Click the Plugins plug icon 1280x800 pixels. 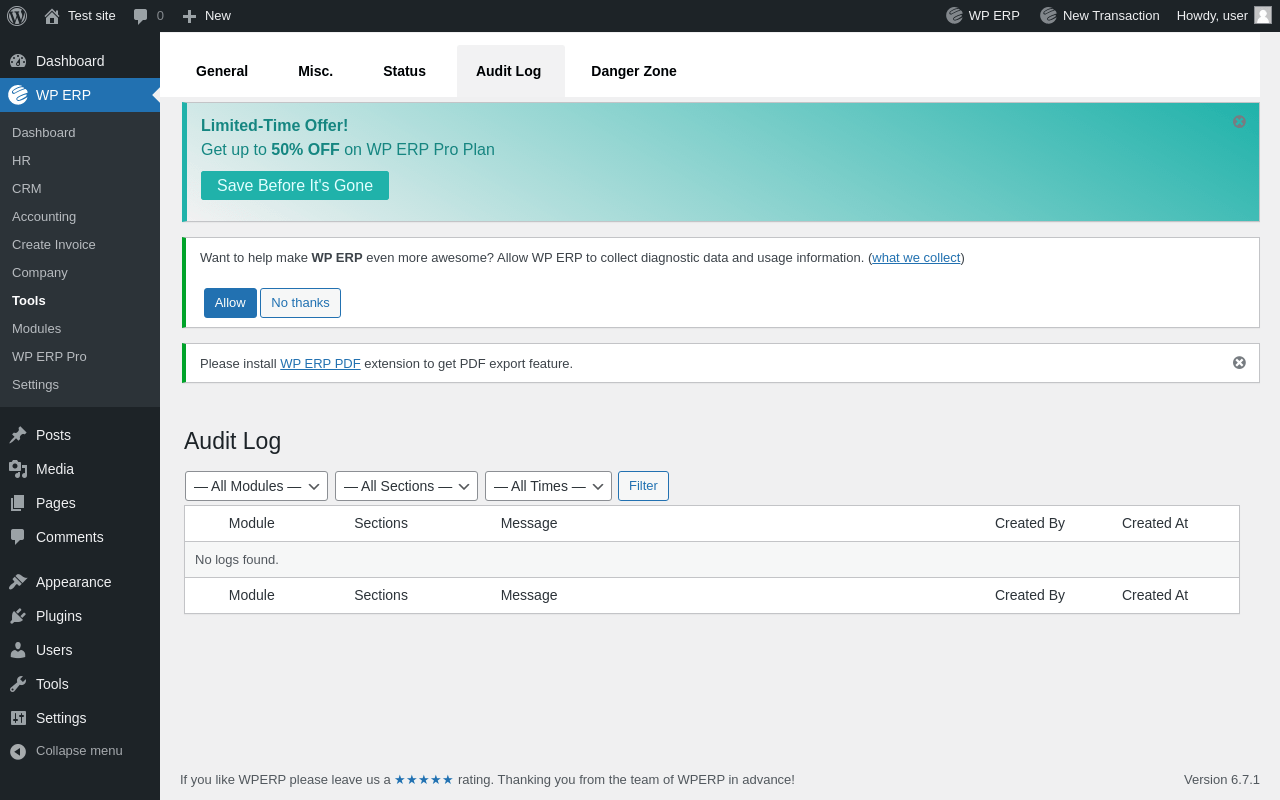coord(18,616)
